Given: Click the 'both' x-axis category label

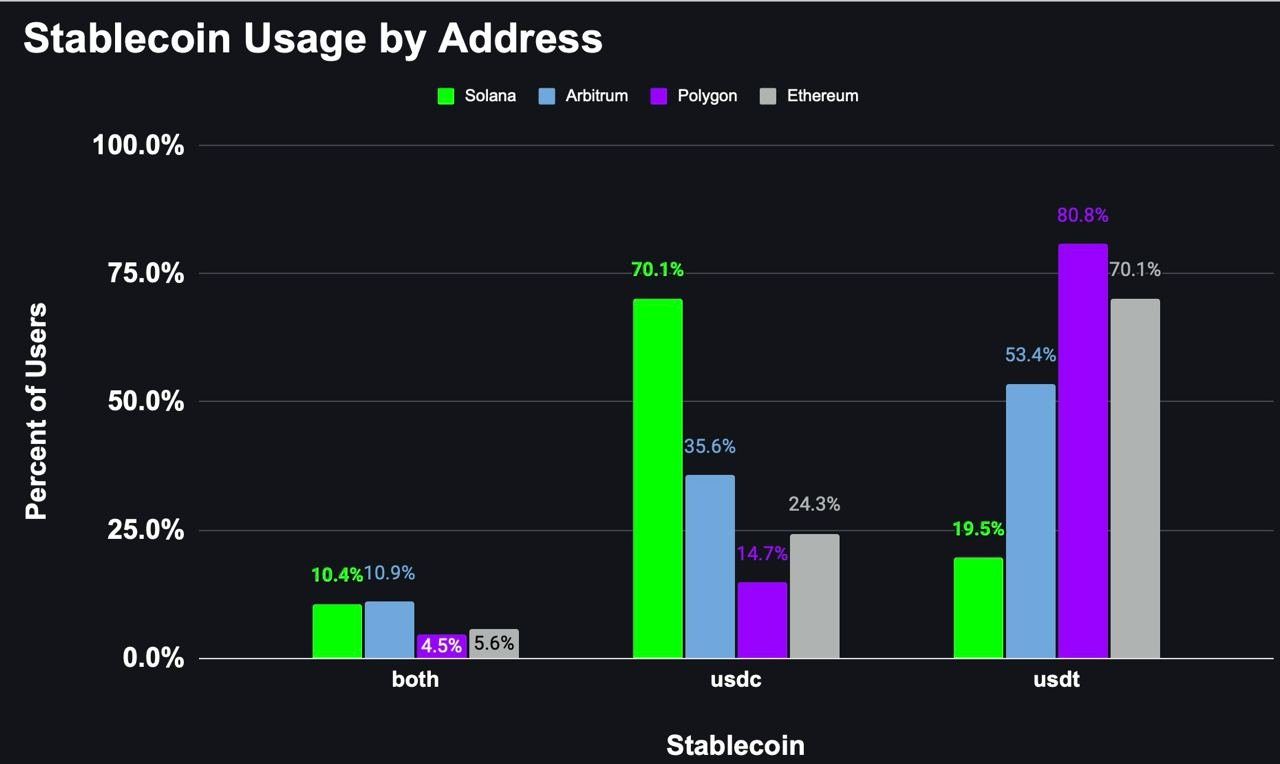Looking at the screenshot, I should (415, 681).
